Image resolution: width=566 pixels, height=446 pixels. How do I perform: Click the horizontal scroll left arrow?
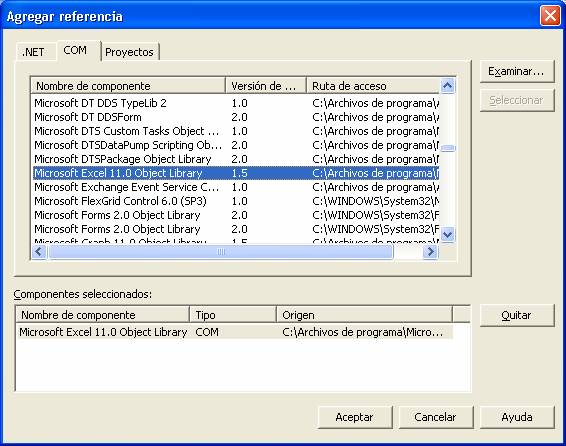click(39, 252)
